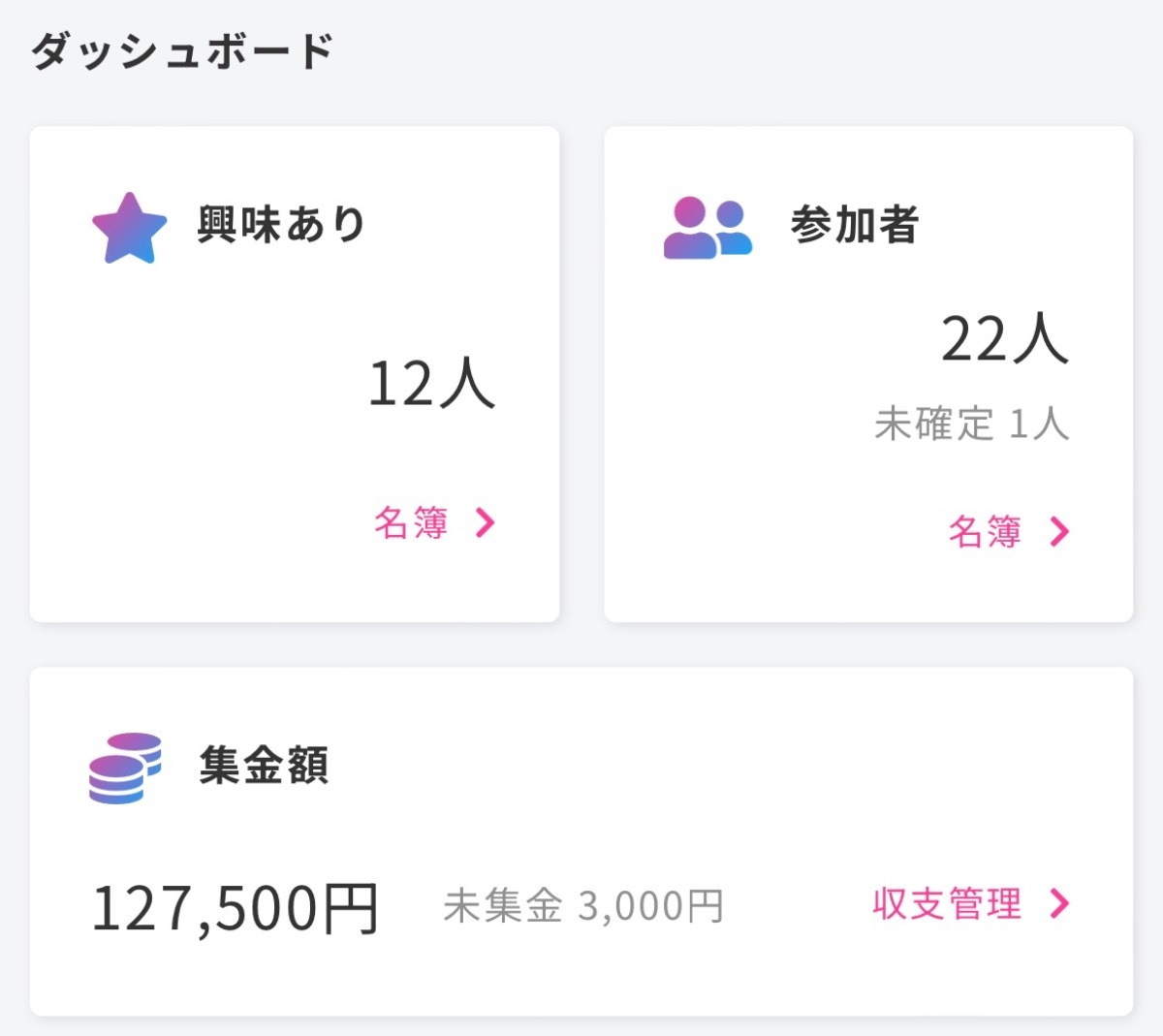Open 名簿 link in 興味あり card
1163x1036 pixels.
coord(411,523)
